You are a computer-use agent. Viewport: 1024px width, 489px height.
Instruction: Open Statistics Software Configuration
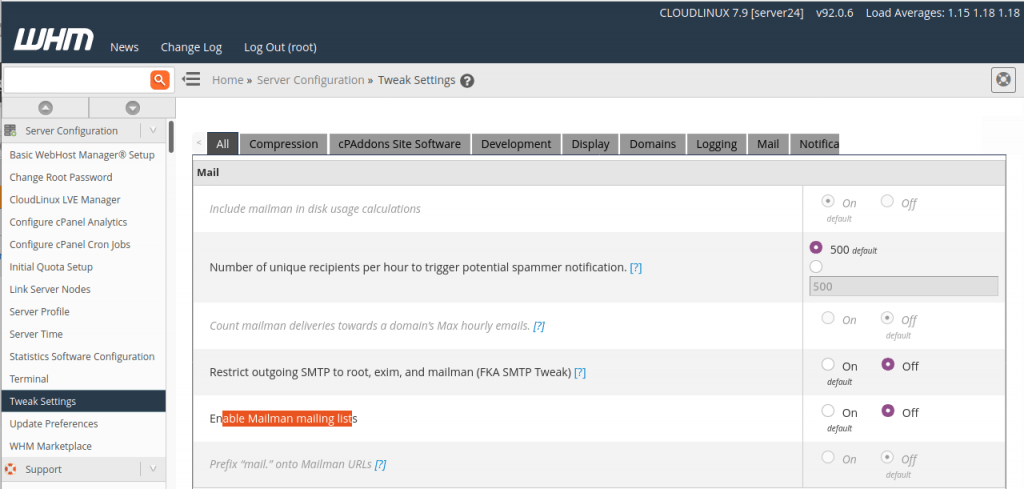[x=82, y=356]
